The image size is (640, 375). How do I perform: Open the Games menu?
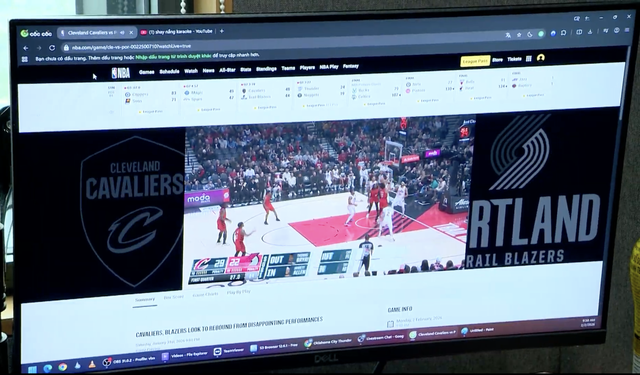(x=147, y=72)
